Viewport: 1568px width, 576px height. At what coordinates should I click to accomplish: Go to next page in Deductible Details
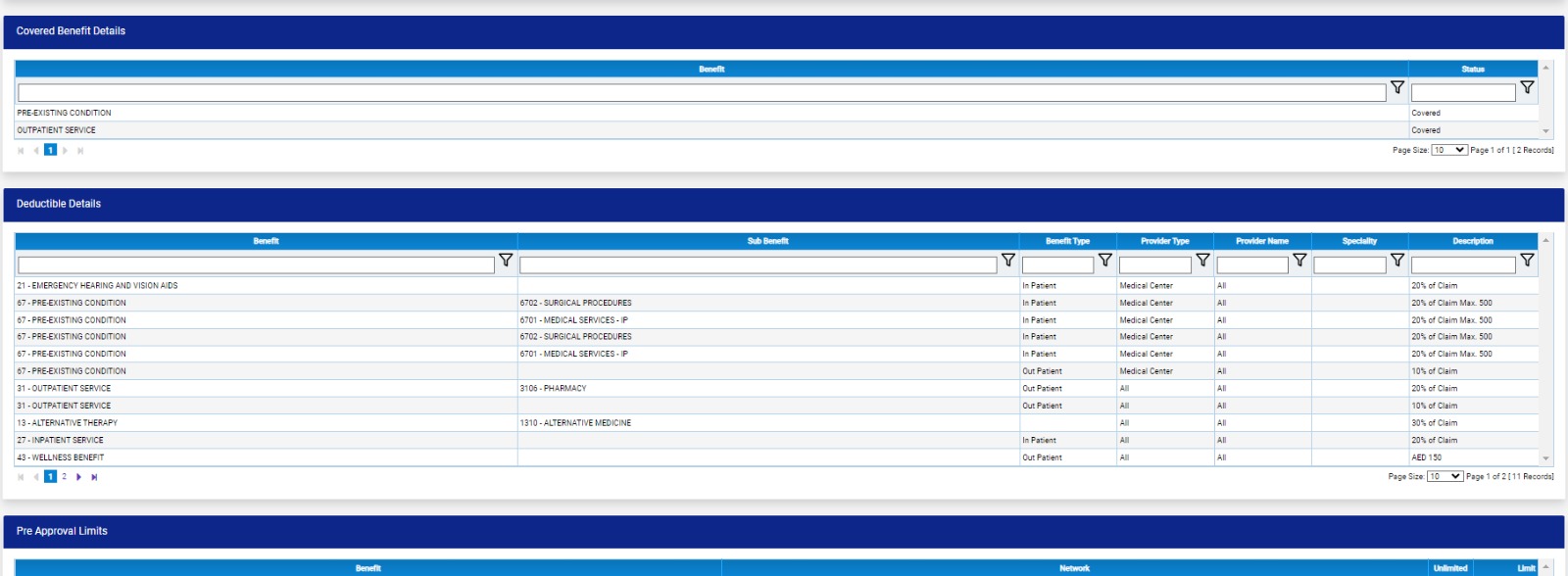(79, 477)
